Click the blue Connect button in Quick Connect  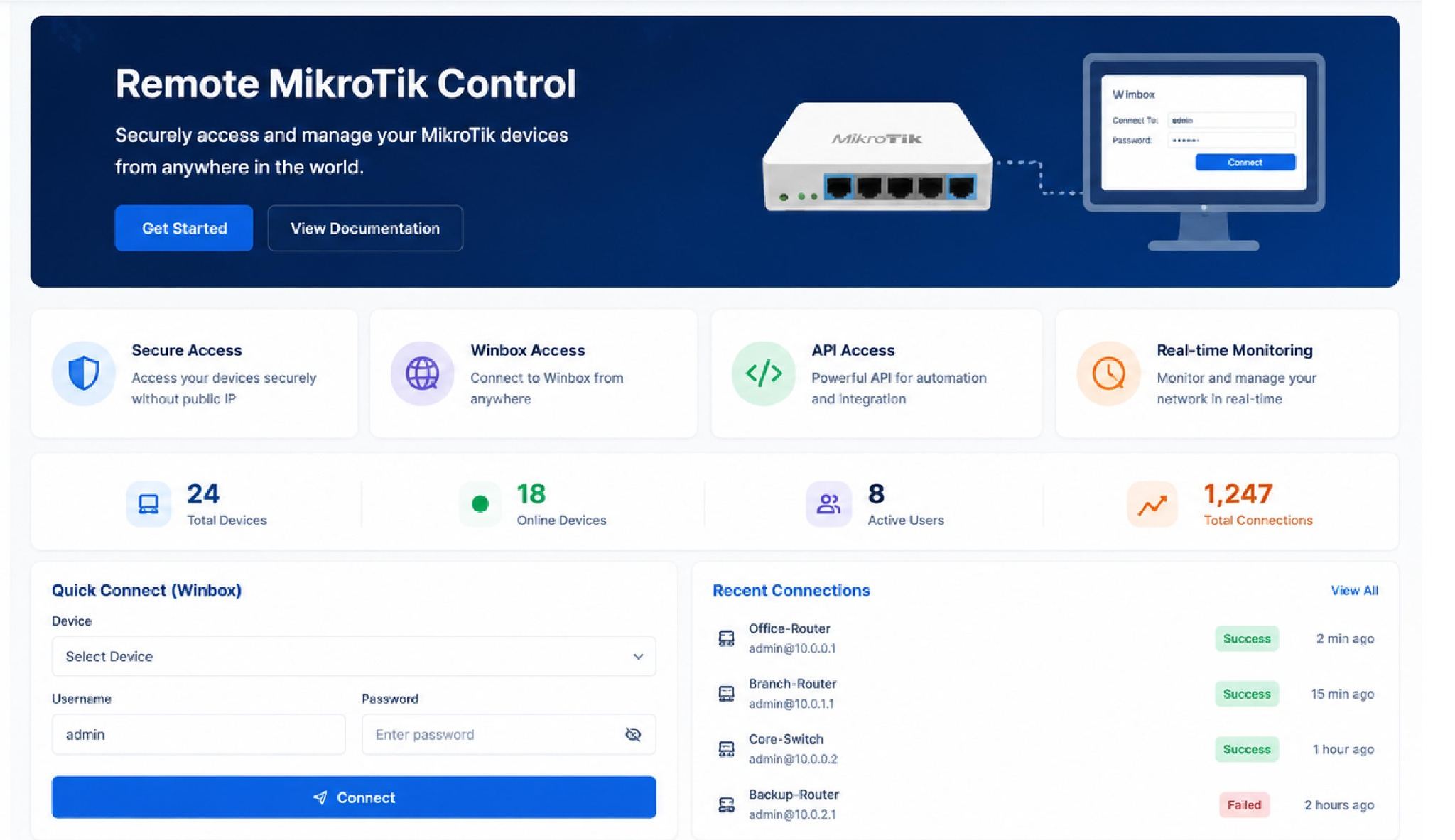click(x=354, y=797)
